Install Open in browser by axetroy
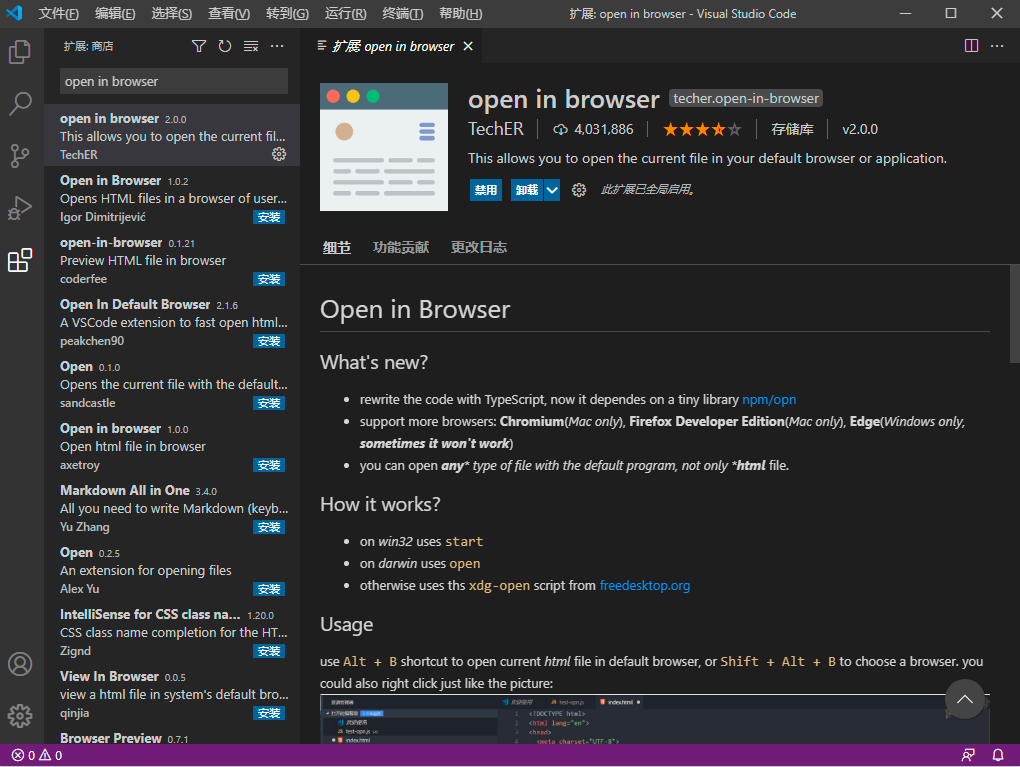This screenshot has height=767, width=1020. (x=269, y=465)
